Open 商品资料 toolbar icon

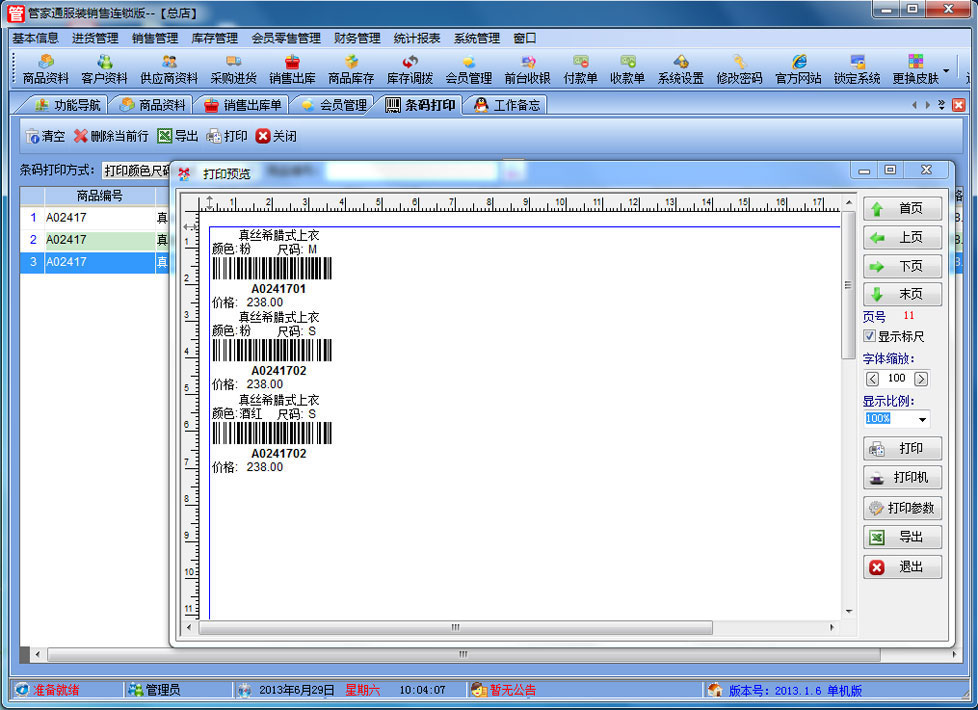(x=45, y=69)
